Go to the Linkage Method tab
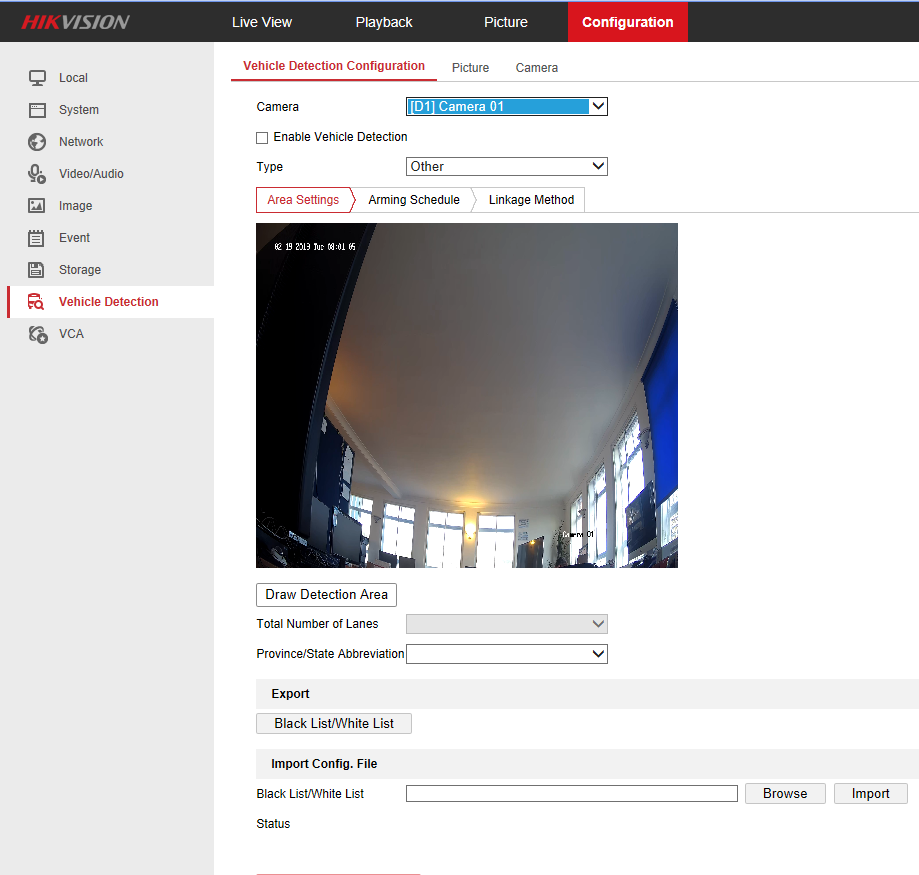 click(x=531, y=200)
